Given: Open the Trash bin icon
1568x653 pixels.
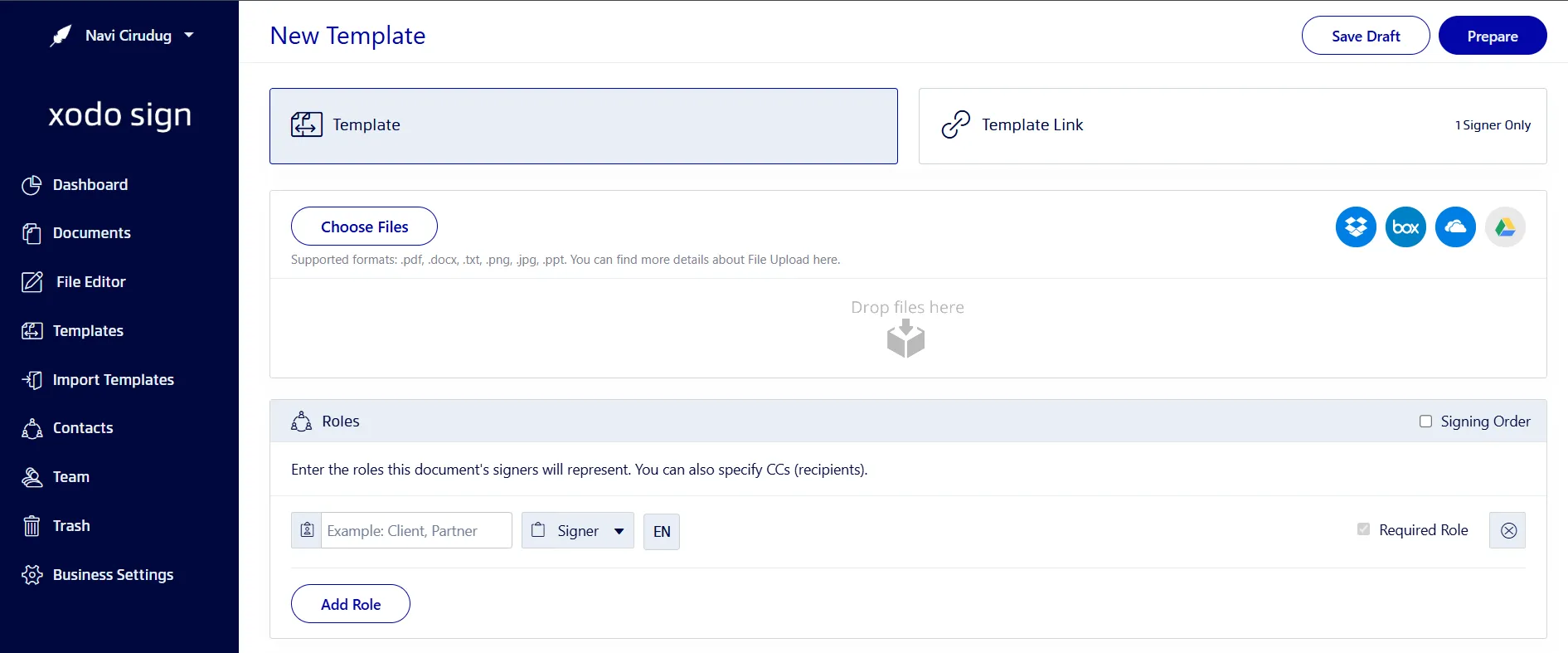Looking at the screenshot, I should coord(32,526).
